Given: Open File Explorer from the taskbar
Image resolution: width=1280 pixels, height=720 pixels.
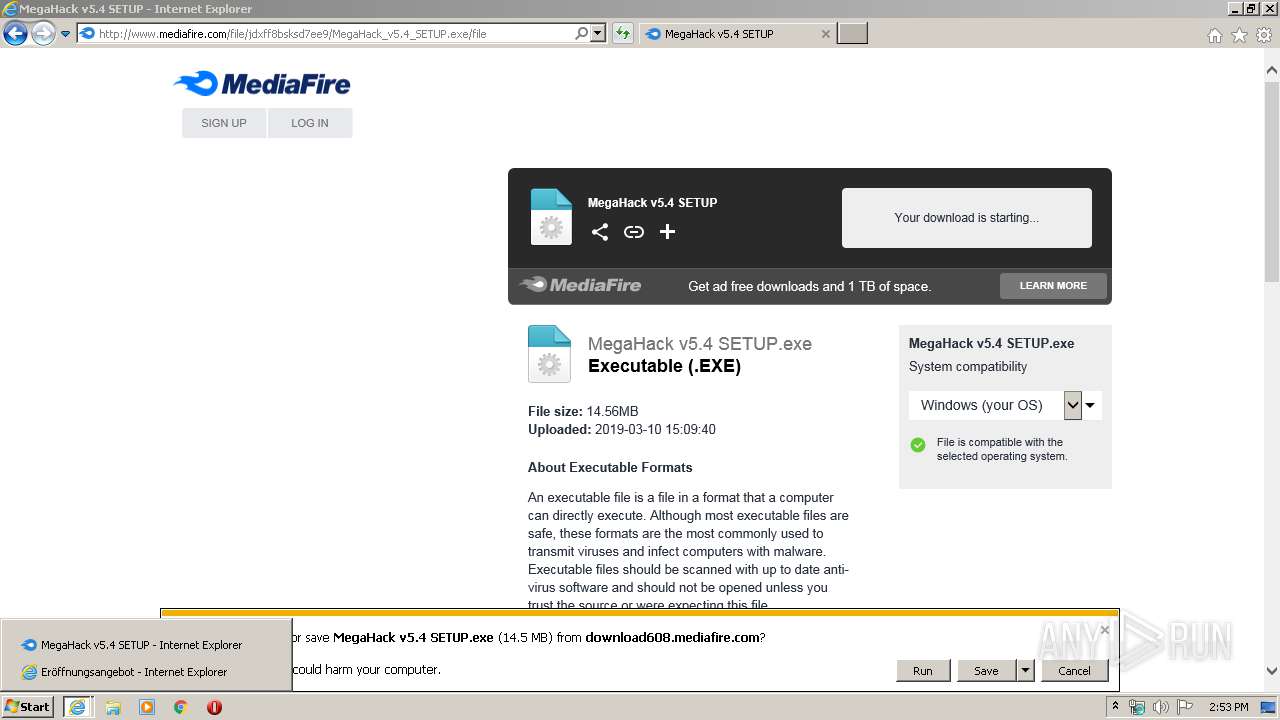Looking at the screenshot, I should 113,707.
